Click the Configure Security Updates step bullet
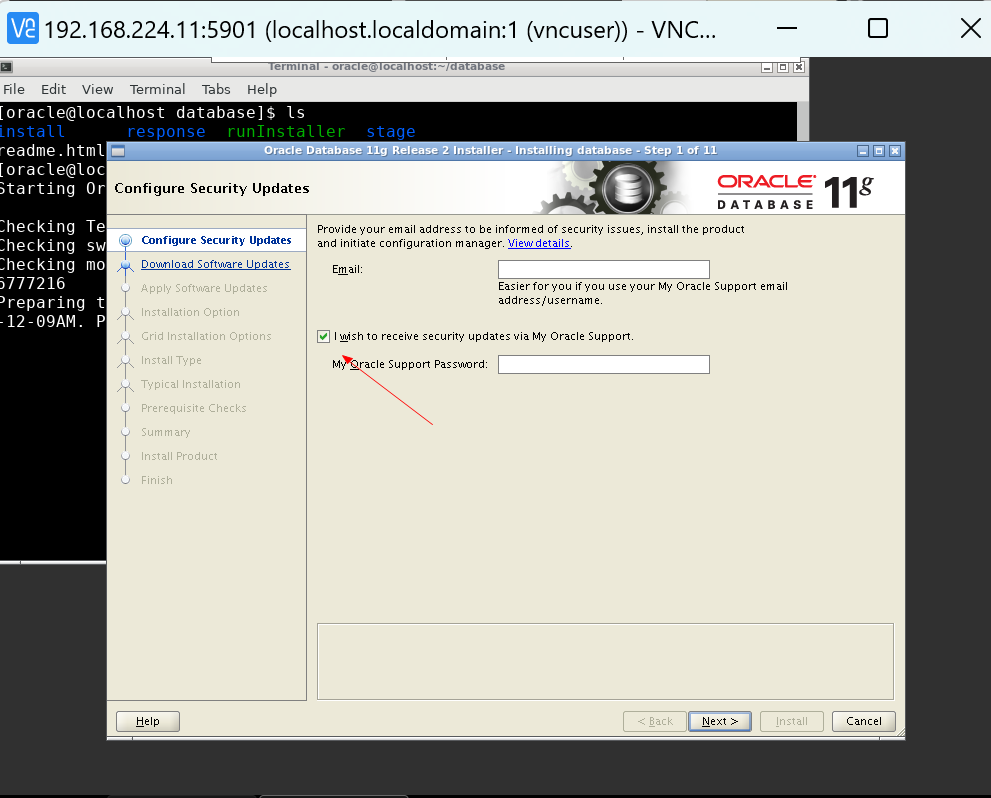Screen dimensions: 991x798 [x=126, y=240]
